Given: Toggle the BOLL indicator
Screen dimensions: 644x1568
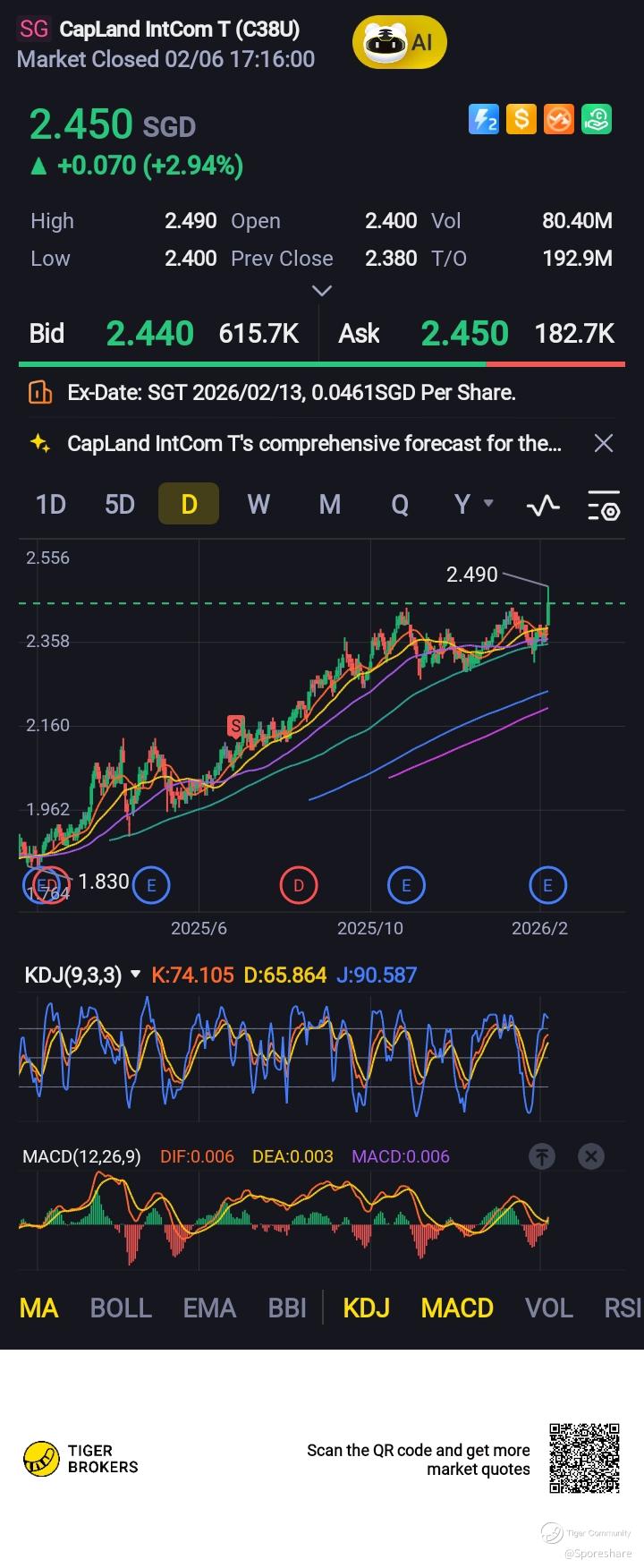Looking at the screenshot, I should click(121, 1308).
